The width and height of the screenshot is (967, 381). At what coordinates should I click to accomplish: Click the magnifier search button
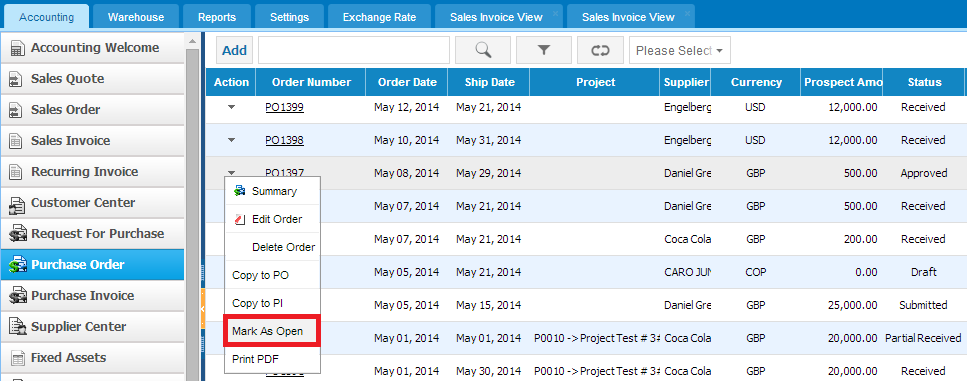click(x=483, y=50)
